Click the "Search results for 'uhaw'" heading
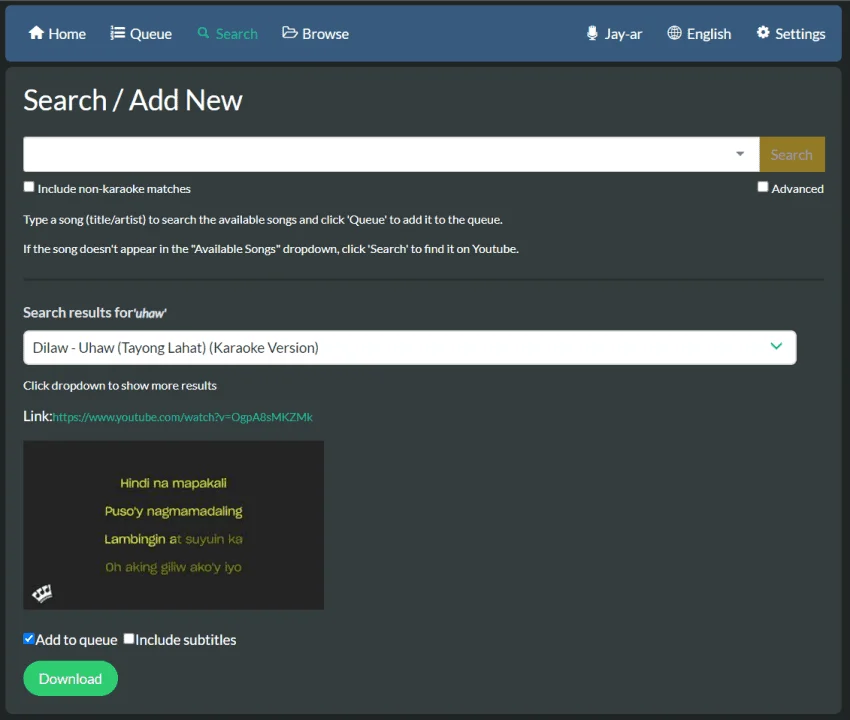Viewport: 850px width, 720px height. [95, 313]
